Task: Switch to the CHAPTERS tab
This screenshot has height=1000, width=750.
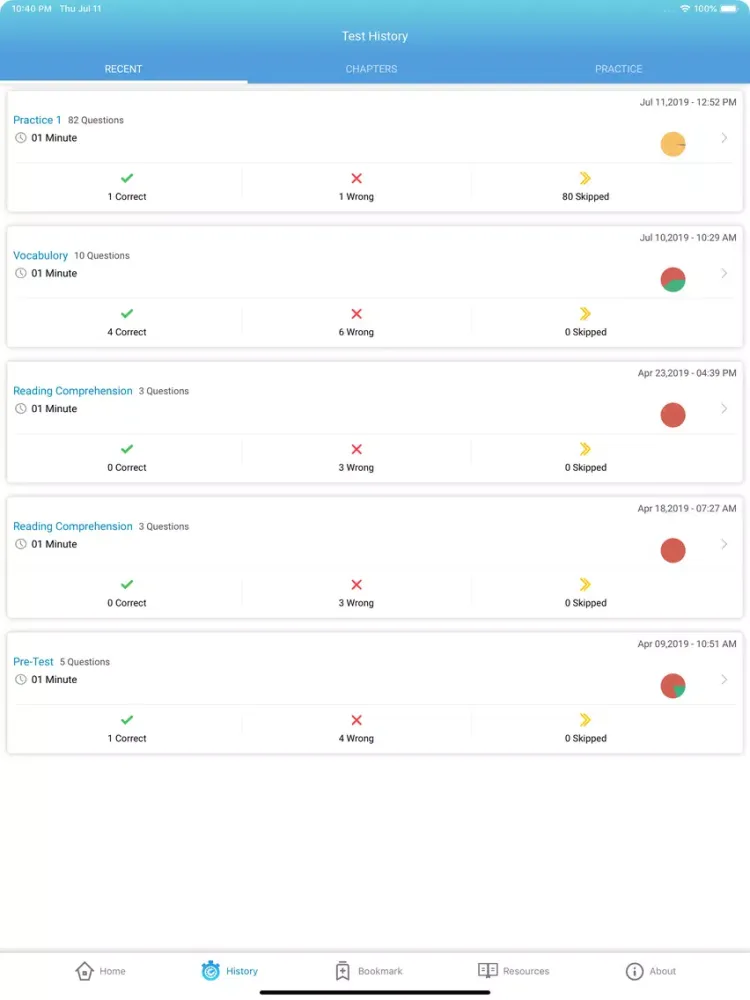Action: pyautogui.click(x=371, y=69)
